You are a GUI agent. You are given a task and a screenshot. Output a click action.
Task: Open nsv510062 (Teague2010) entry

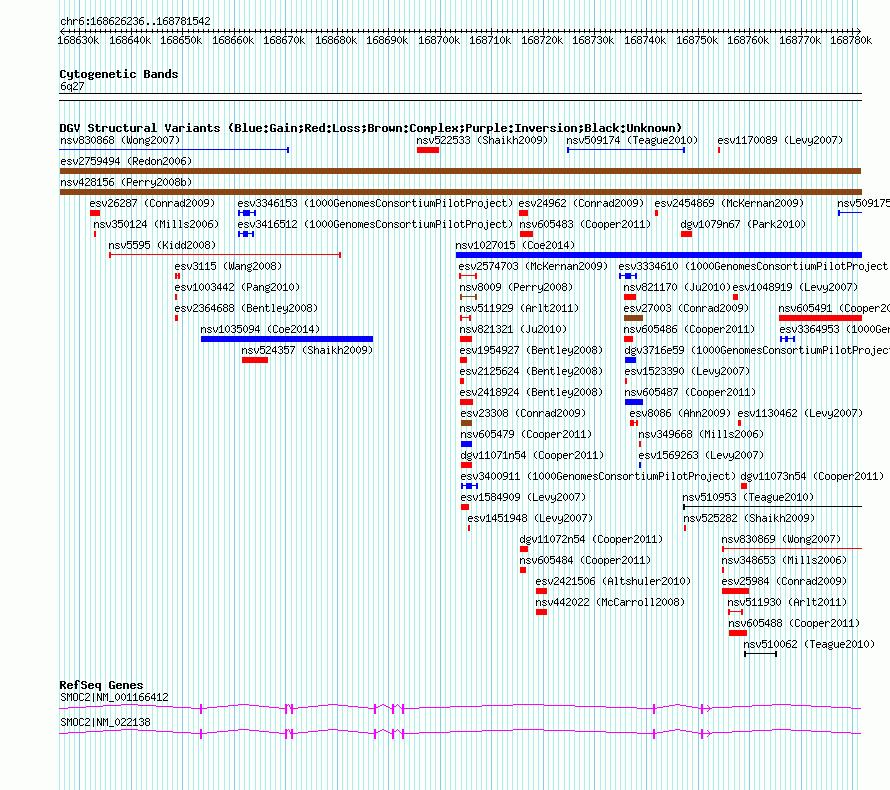tap(809, 644)
